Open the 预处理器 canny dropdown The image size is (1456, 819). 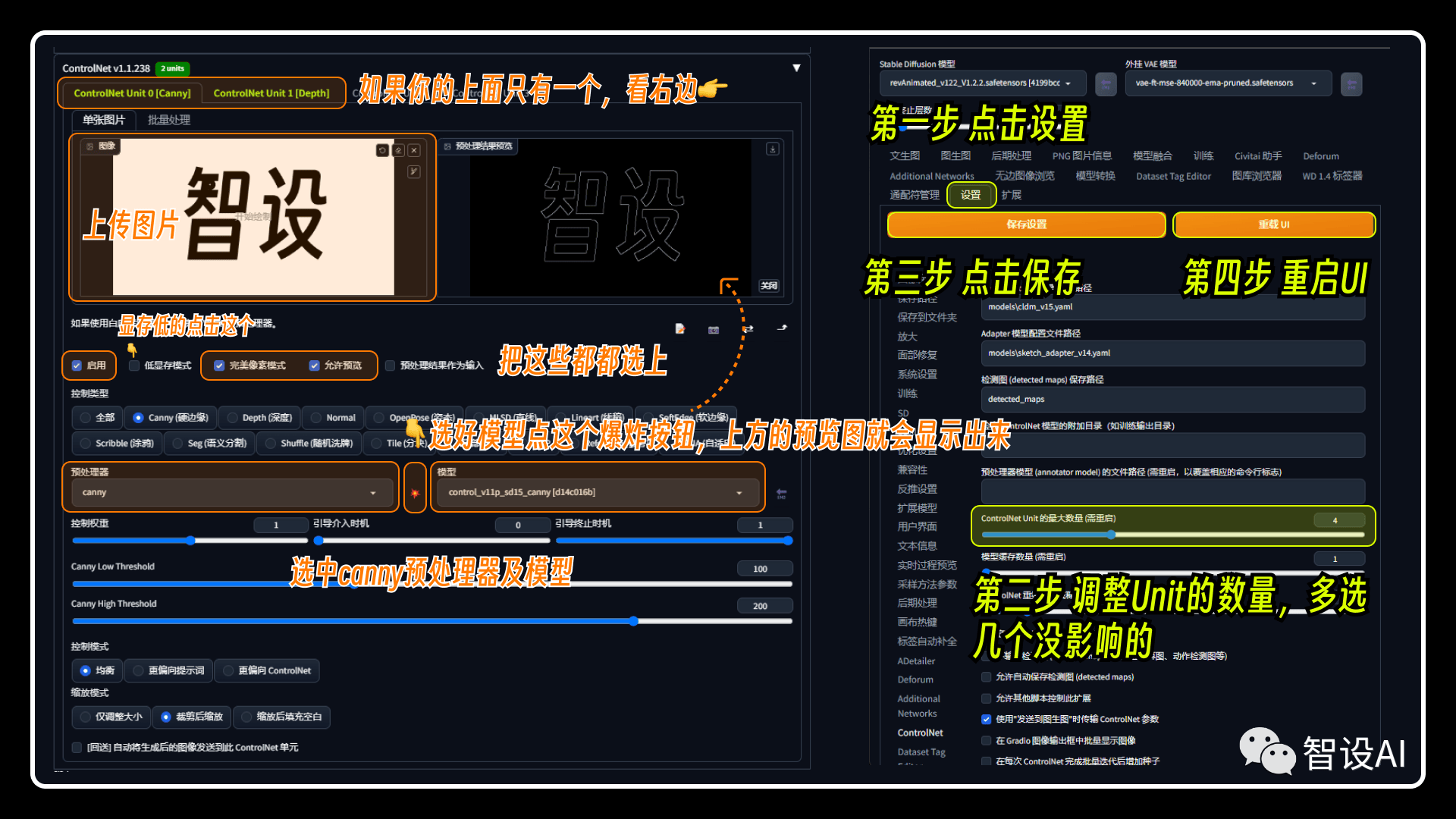230,492
